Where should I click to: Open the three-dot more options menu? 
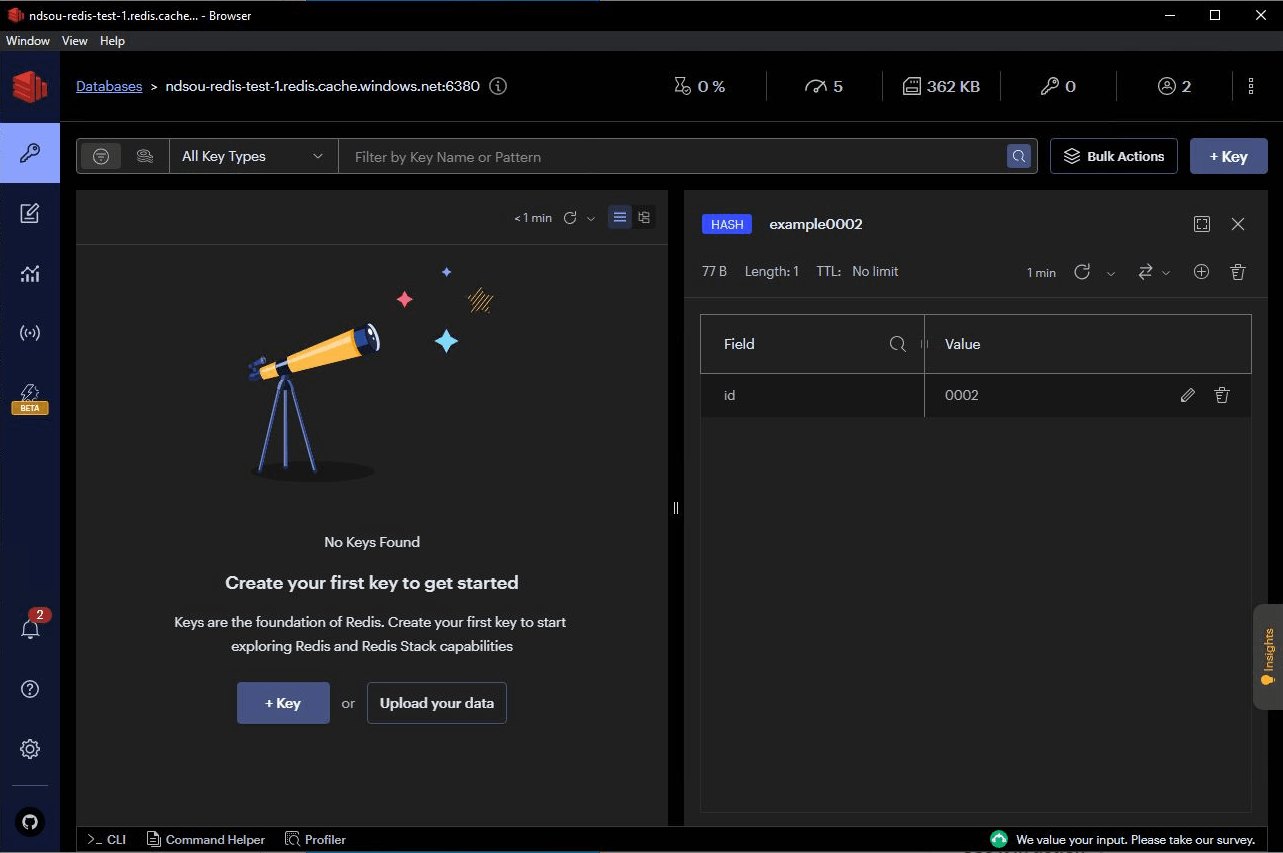[1251, 86]
